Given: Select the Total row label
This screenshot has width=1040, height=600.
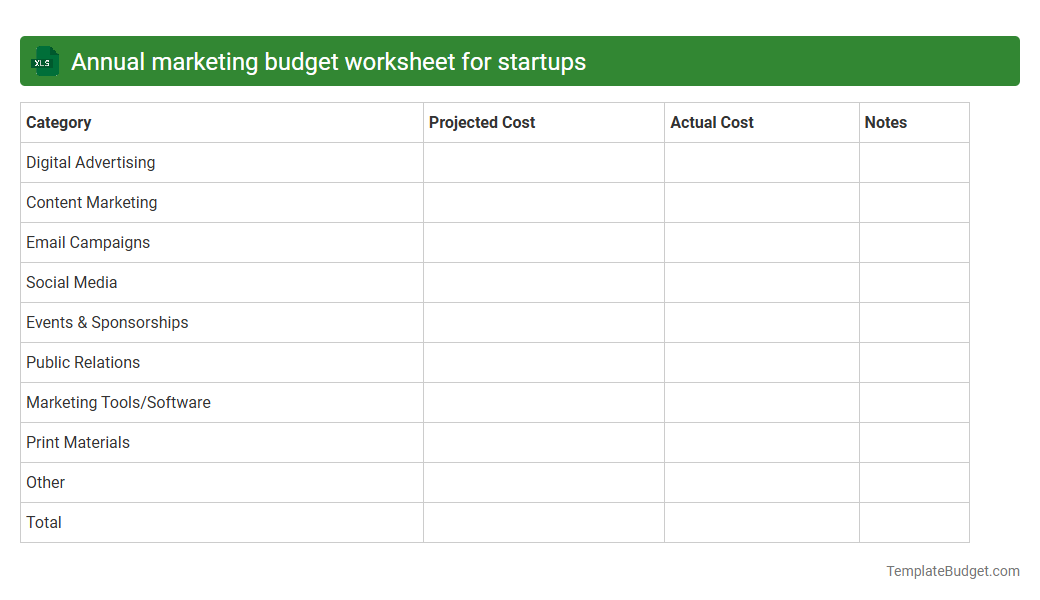Looking at the screenshot, I should coord(43,522).
